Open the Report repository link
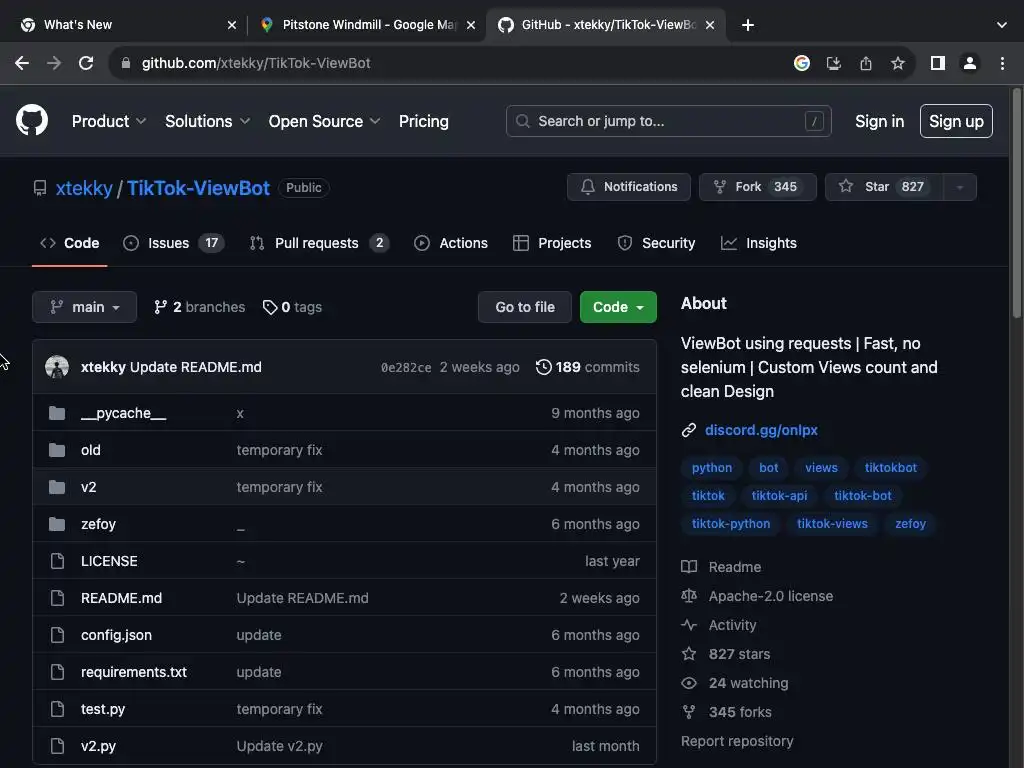1024x768 pixels. [x=737, y=741]
